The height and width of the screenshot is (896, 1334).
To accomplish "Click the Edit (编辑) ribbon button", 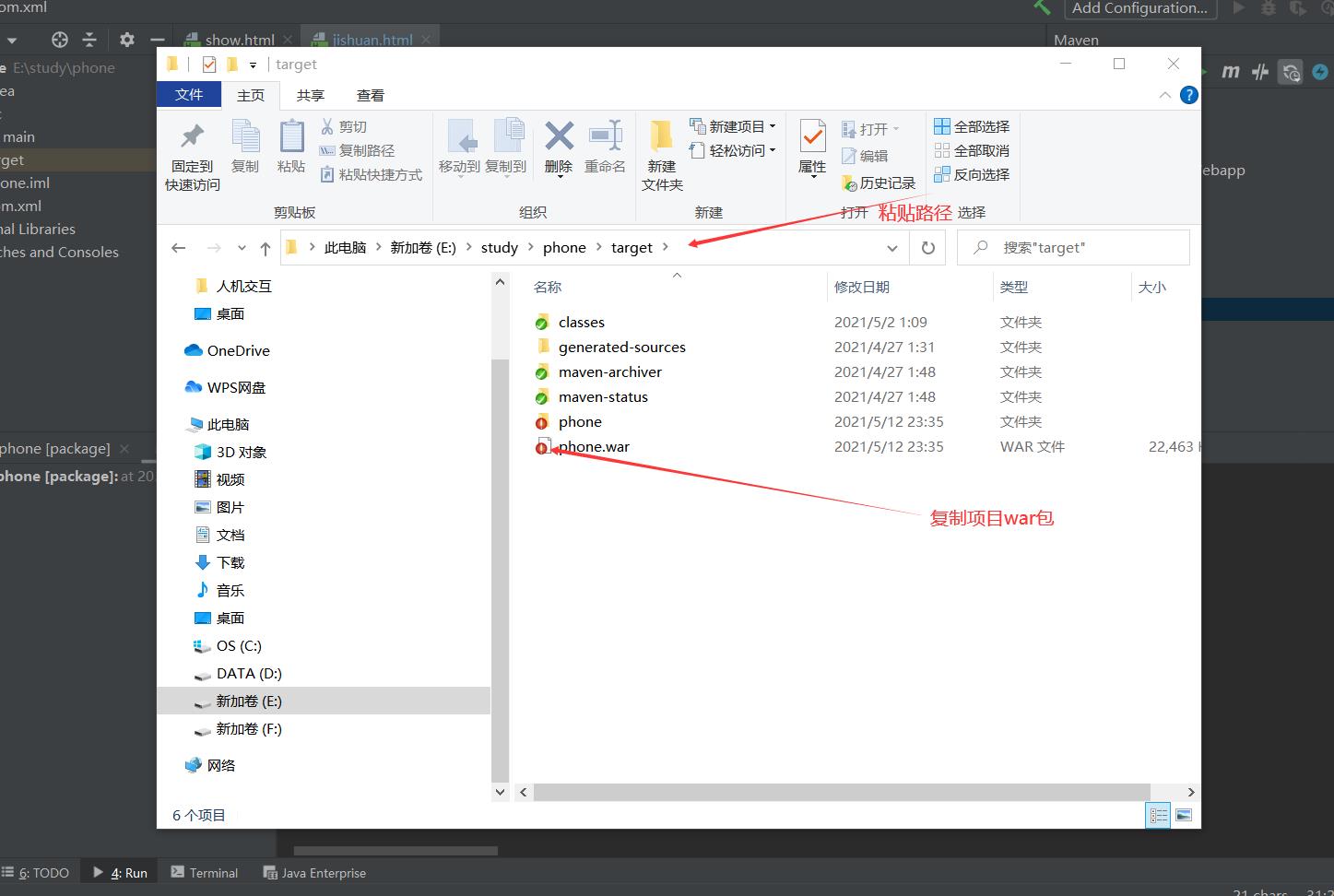I will click(865, 156).
